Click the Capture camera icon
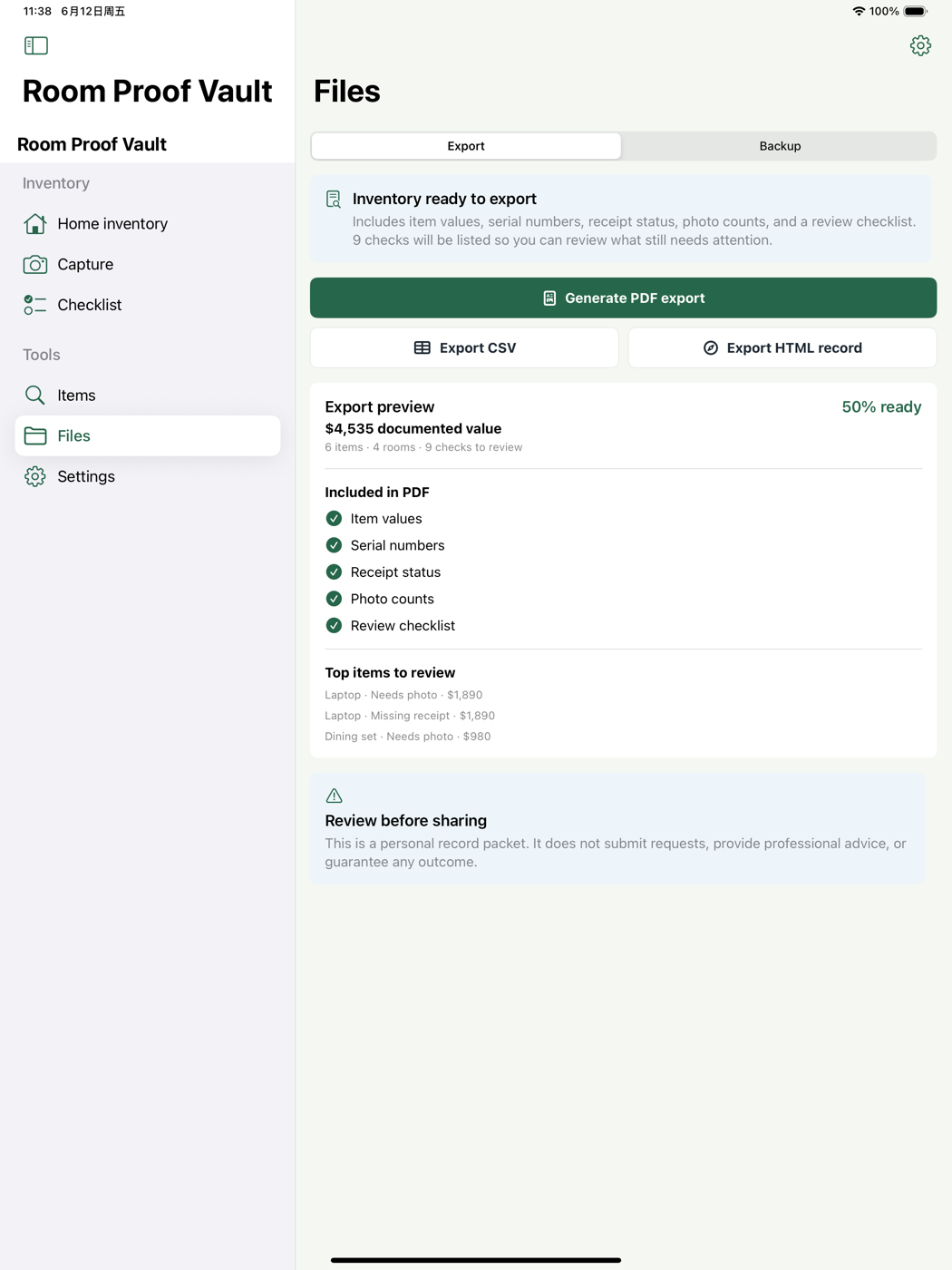The image size is (952, 1270). pyautogui.click(x=35, y=264)
